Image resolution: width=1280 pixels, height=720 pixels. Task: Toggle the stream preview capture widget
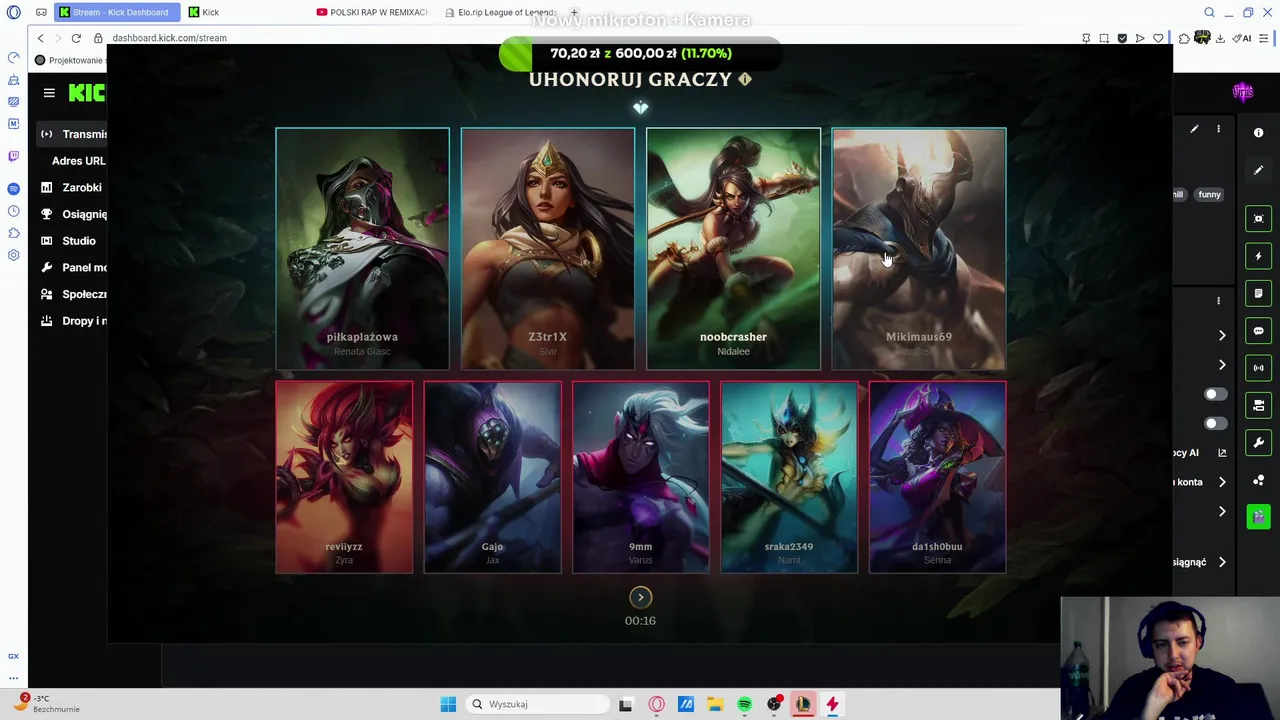[1259, 218]
